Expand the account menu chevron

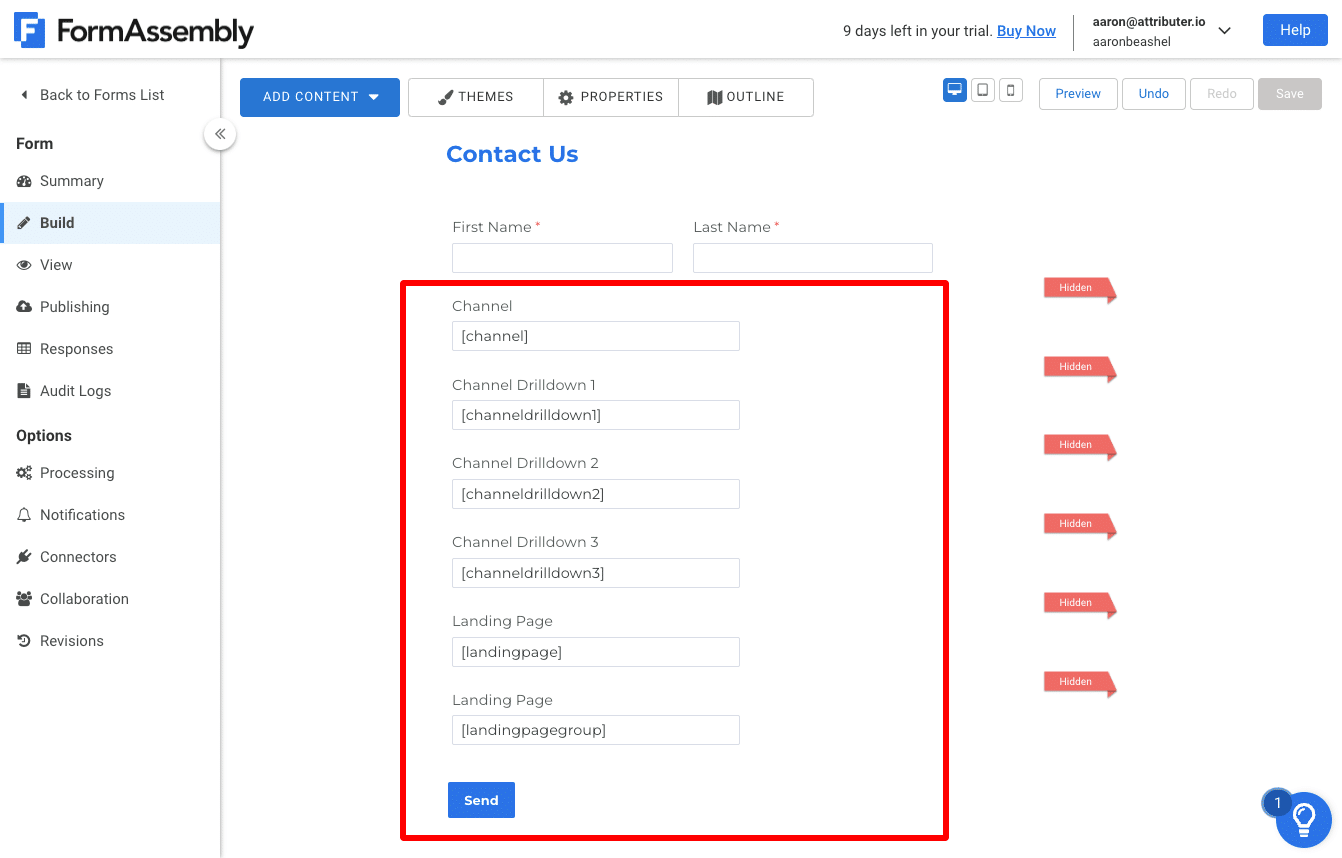[1224, 31]
